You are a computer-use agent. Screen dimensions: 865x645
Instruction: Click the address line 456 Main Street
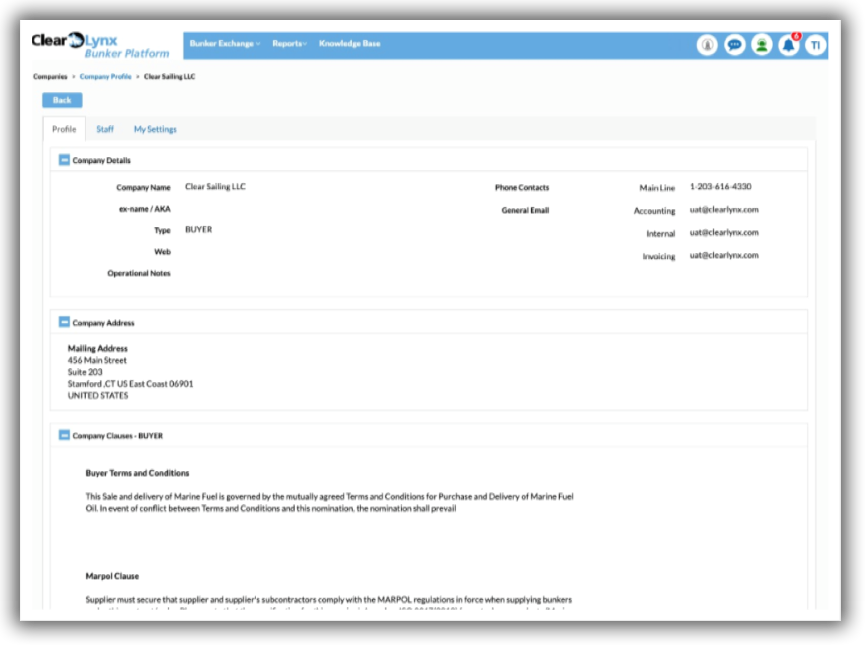97,360
